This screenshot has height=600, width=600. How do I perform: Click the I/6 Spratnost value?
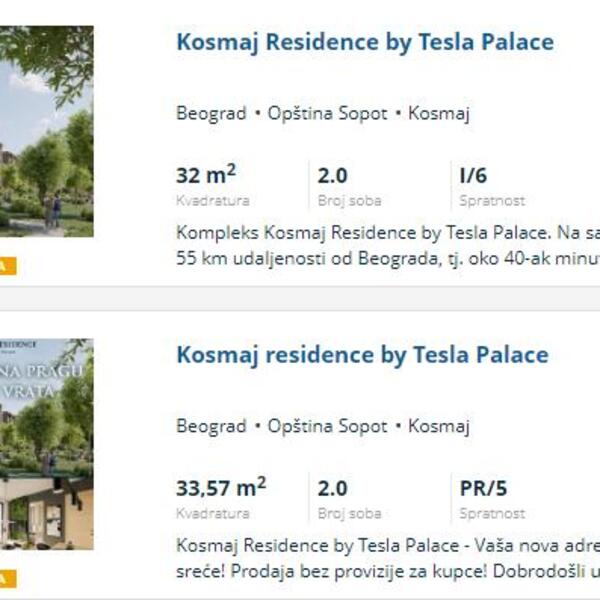[x=473, y=176]
